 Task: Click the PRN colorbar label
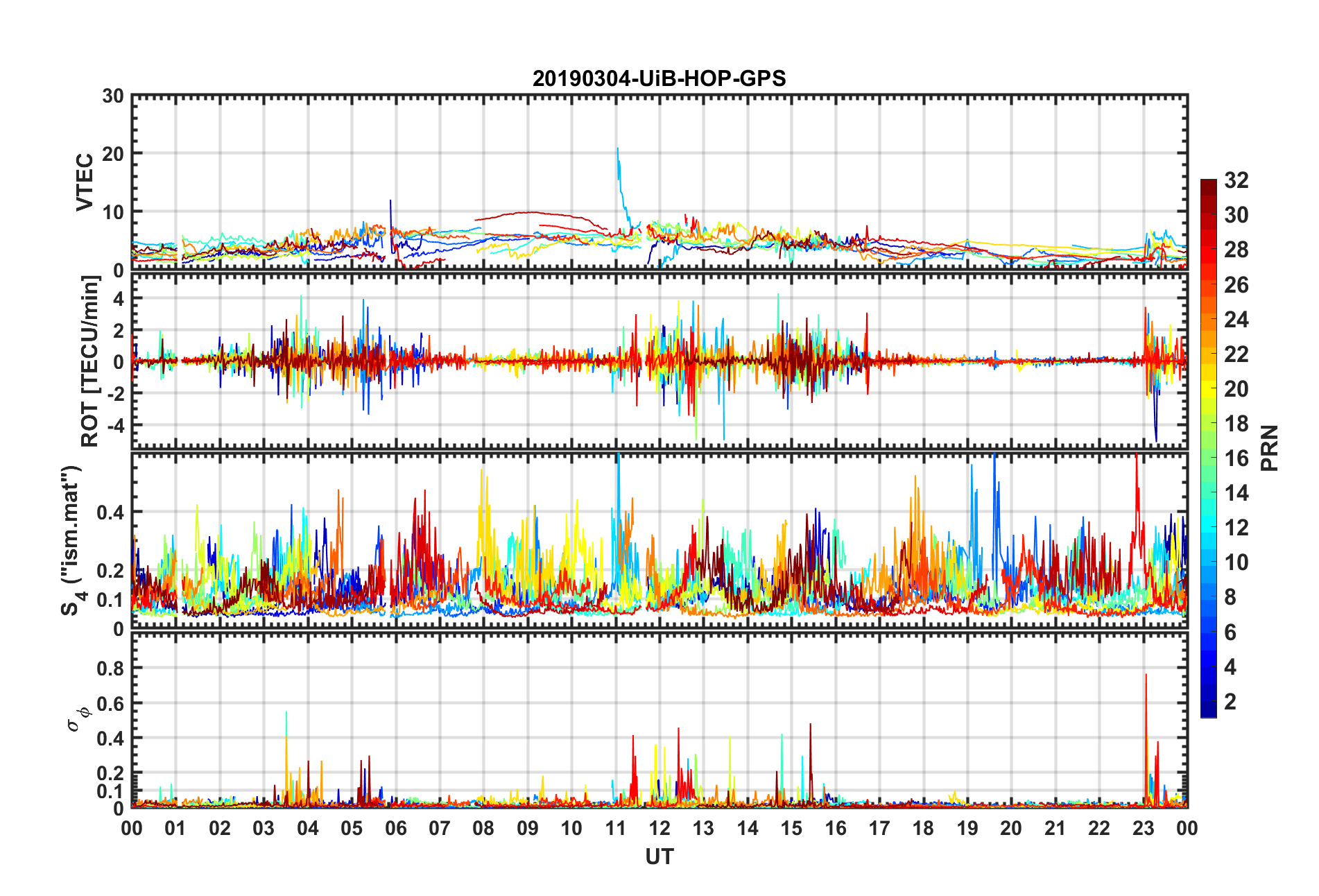[1269, 448]
